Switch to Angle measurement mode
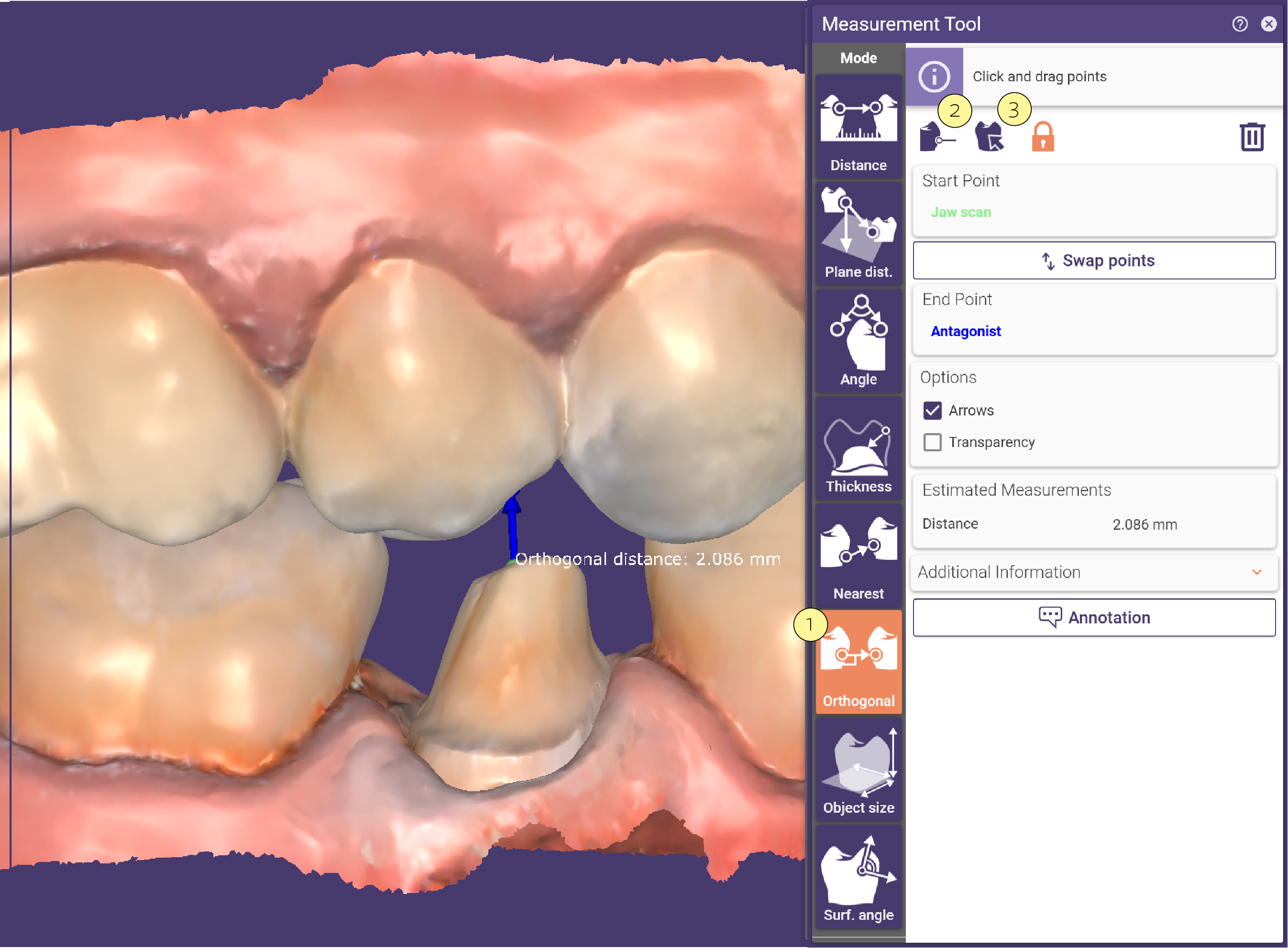 (858, 341)
